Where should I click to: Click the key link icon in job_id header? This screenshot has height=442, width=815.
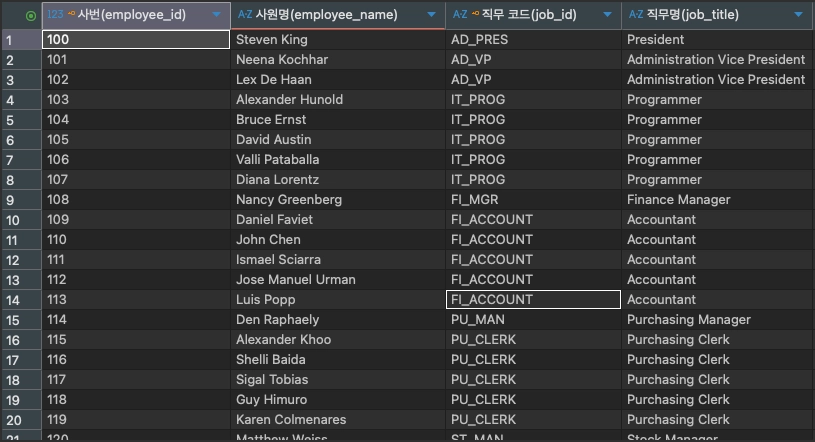click(x=475, y=14)
